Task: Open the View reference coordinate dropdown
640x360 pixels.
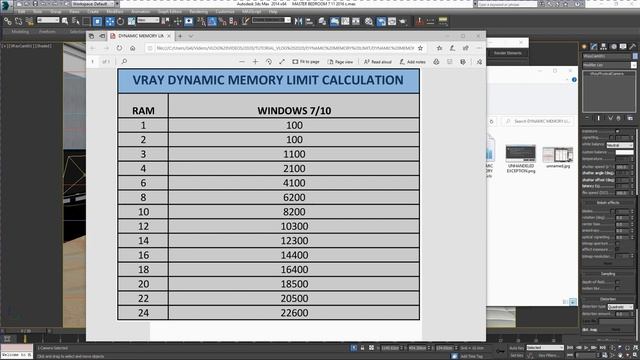Action: pos(148,20)
